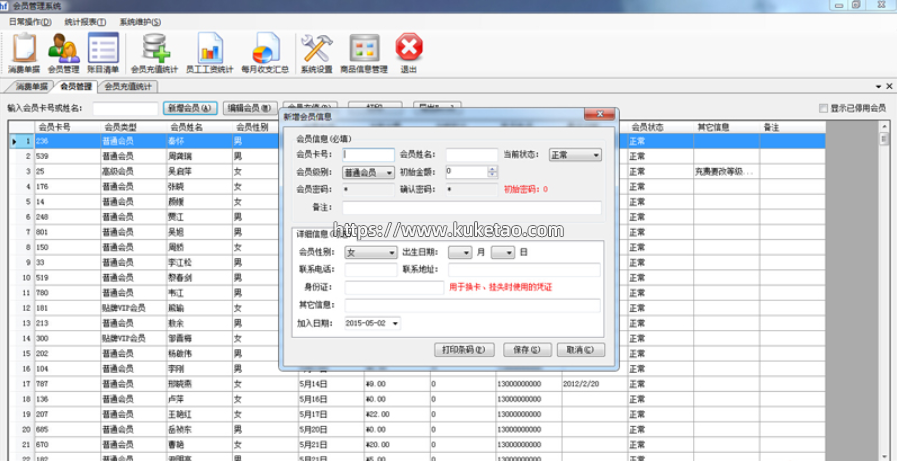This screenshot has width=897, height=461.
Task: Toggle 显示已停用会员 checkbox
Action: pos(823,108)
